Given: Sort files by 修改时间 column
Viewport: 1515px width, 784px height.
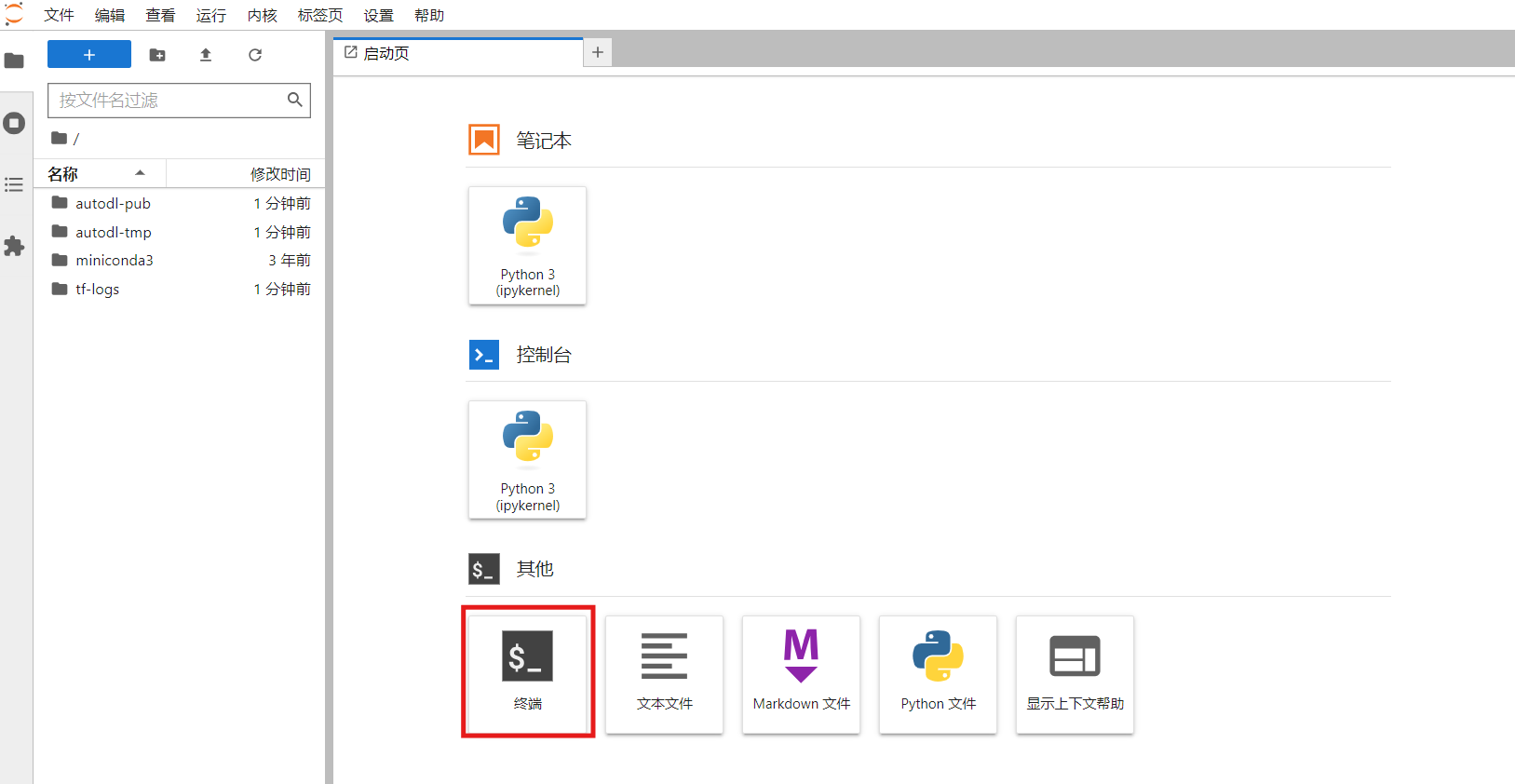Looking at the screenshot, I should tap(246, 174).
